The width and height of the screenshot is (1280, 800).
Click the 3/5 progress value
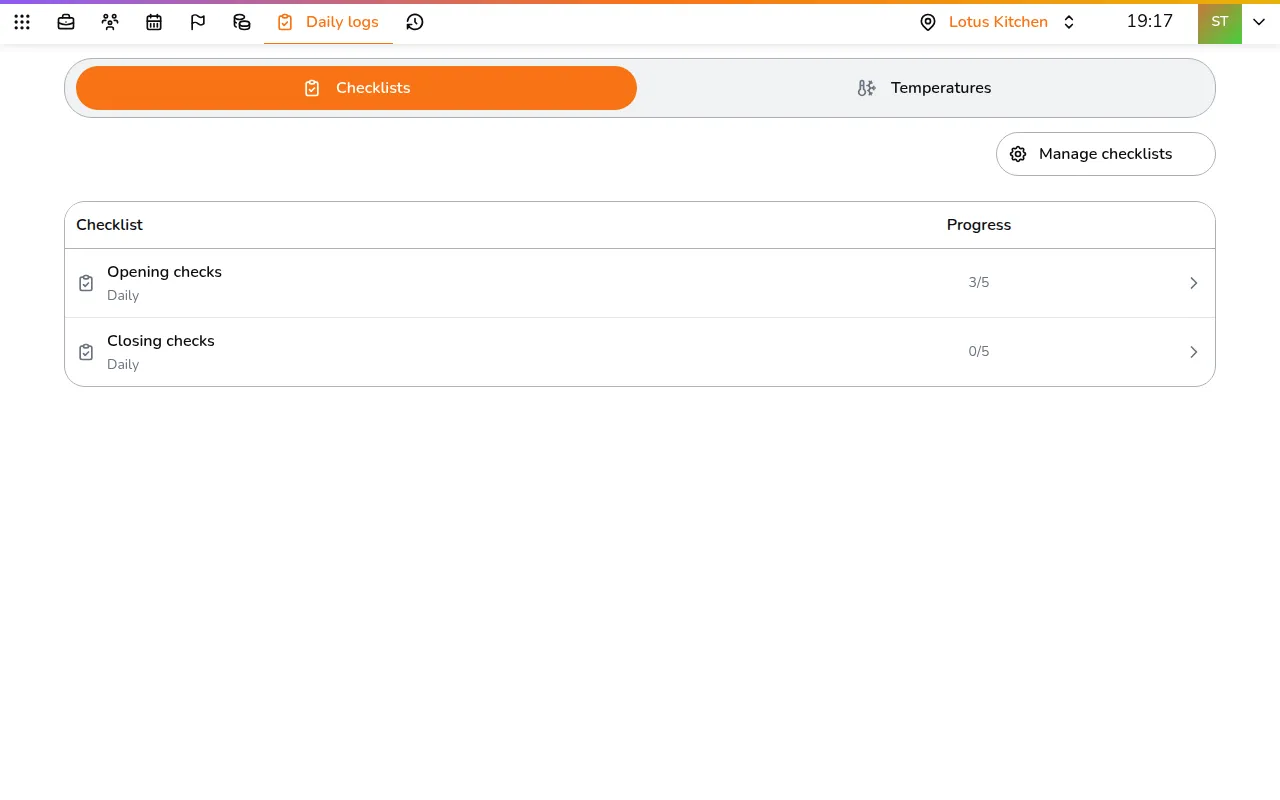pos(979,283)
